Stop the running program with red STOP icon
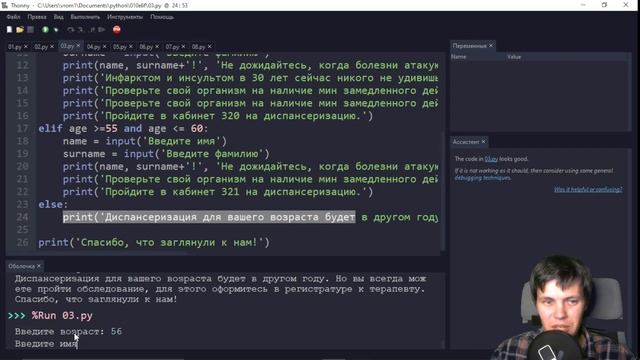The image size is (640, 360). [117, 29]
